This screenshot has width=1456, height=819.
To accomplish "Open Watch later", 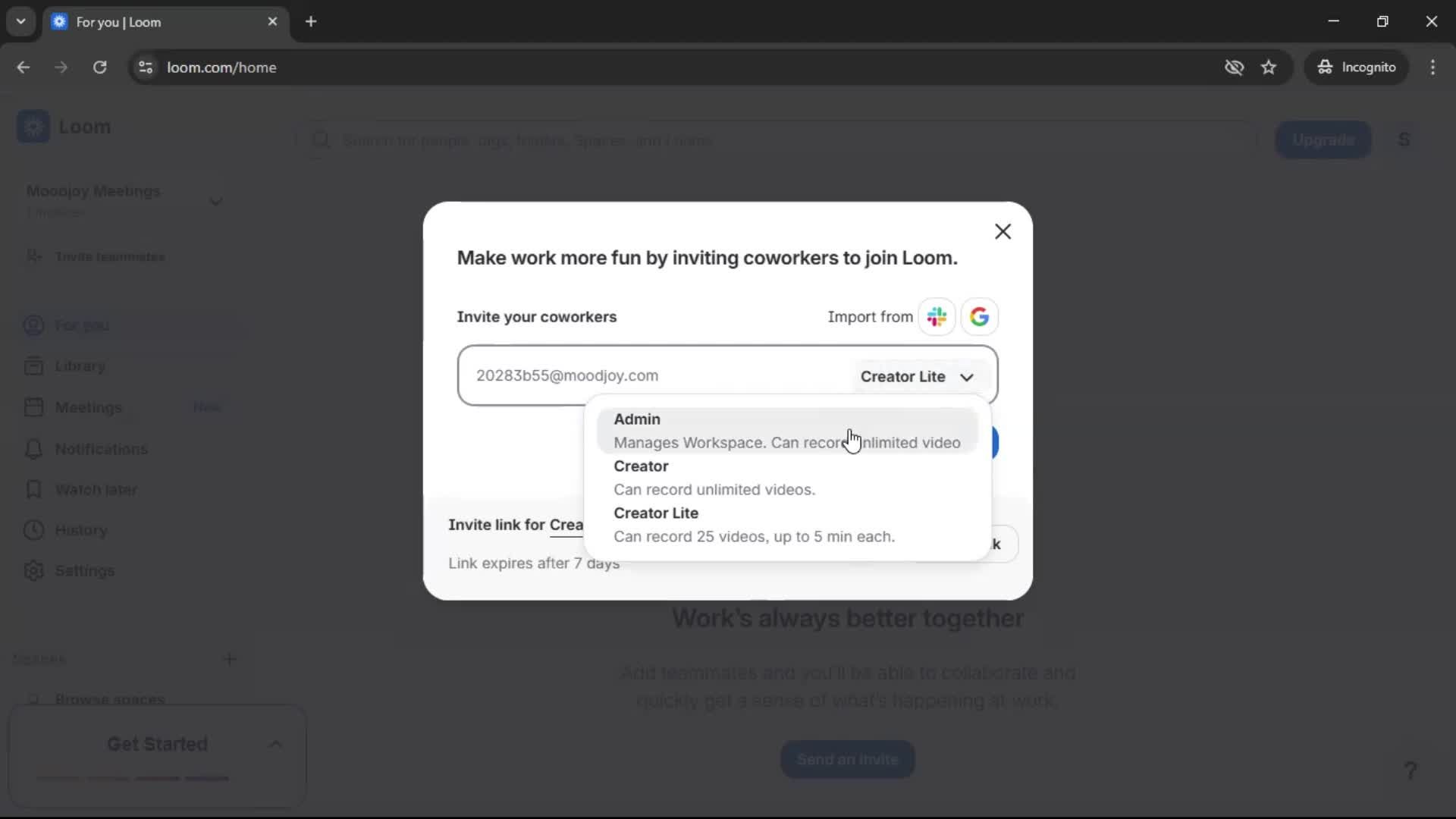I will 96,490.
